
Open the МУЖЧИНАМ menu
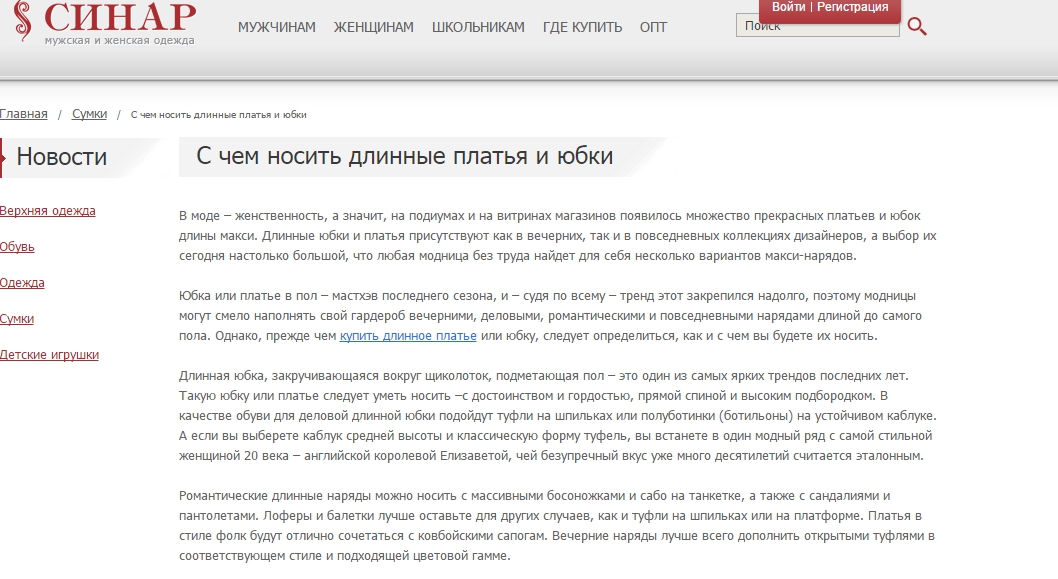coord(277,27)
